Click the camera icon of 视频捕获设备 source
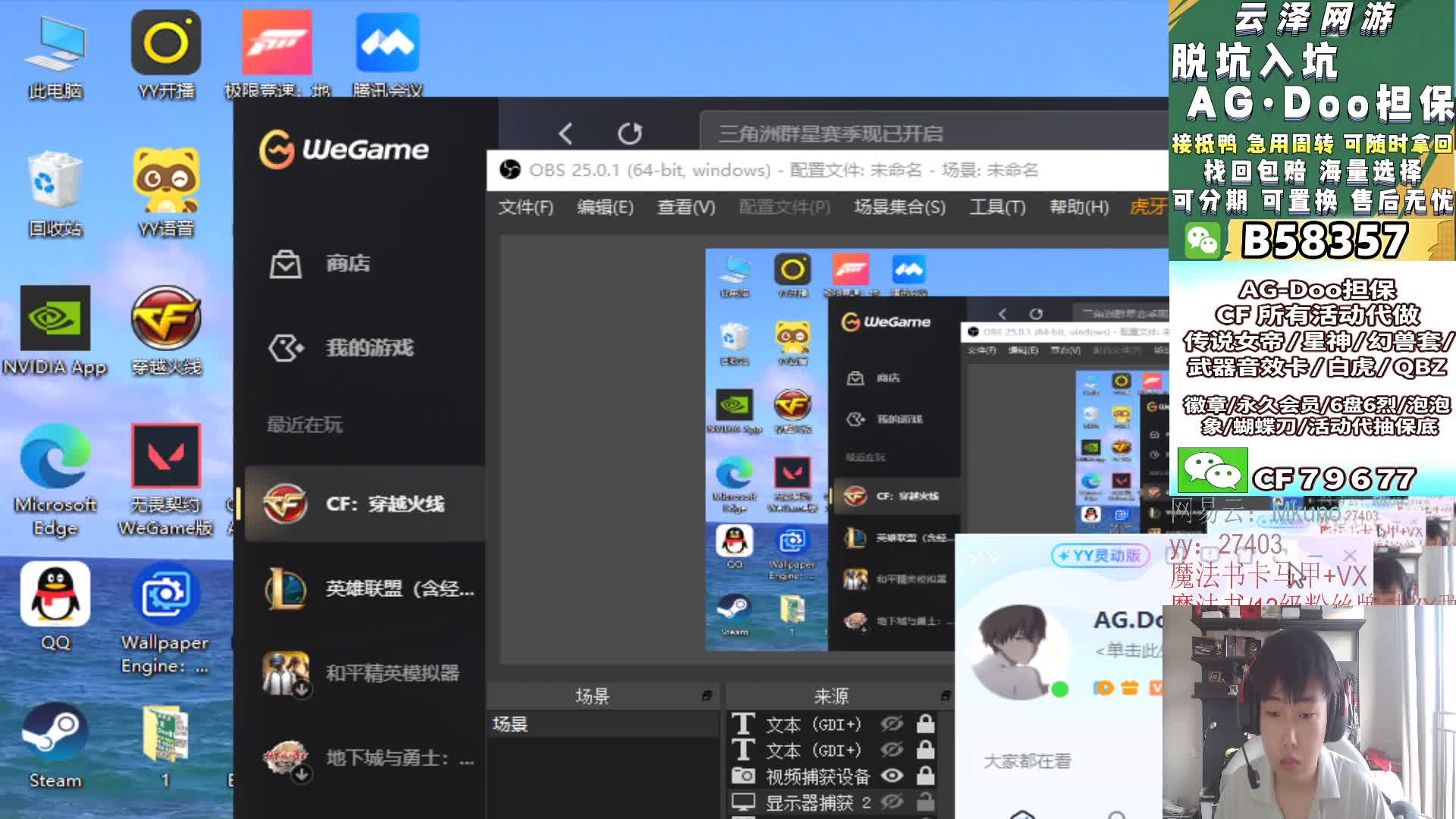 pos(743,776)
